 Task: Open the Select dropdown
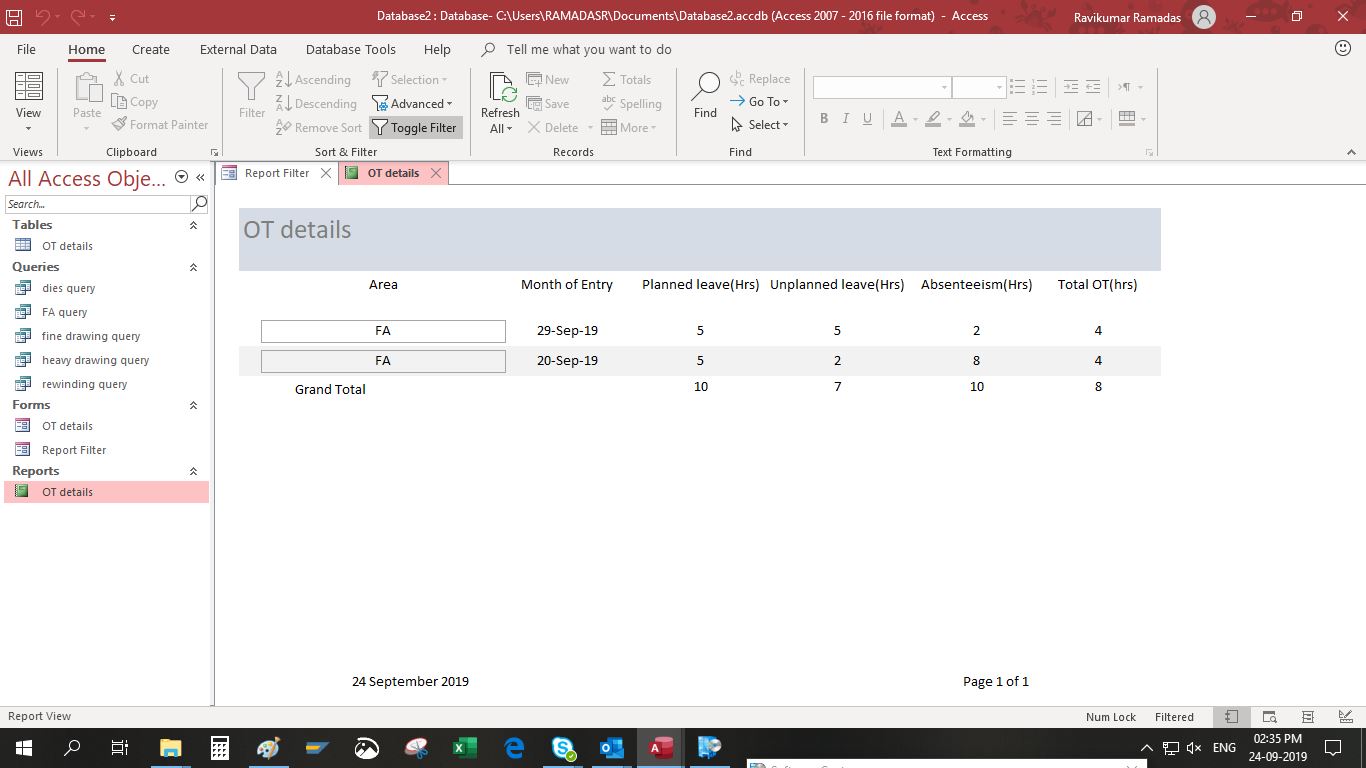(760, 125)
